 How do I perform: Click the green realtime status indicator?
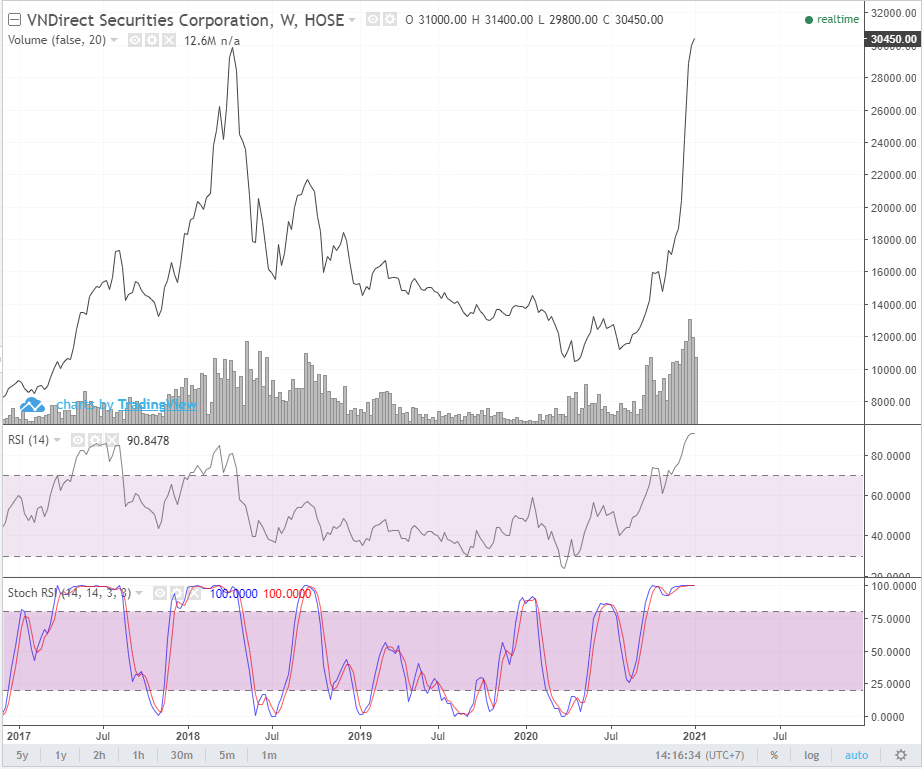coord(832,19)
